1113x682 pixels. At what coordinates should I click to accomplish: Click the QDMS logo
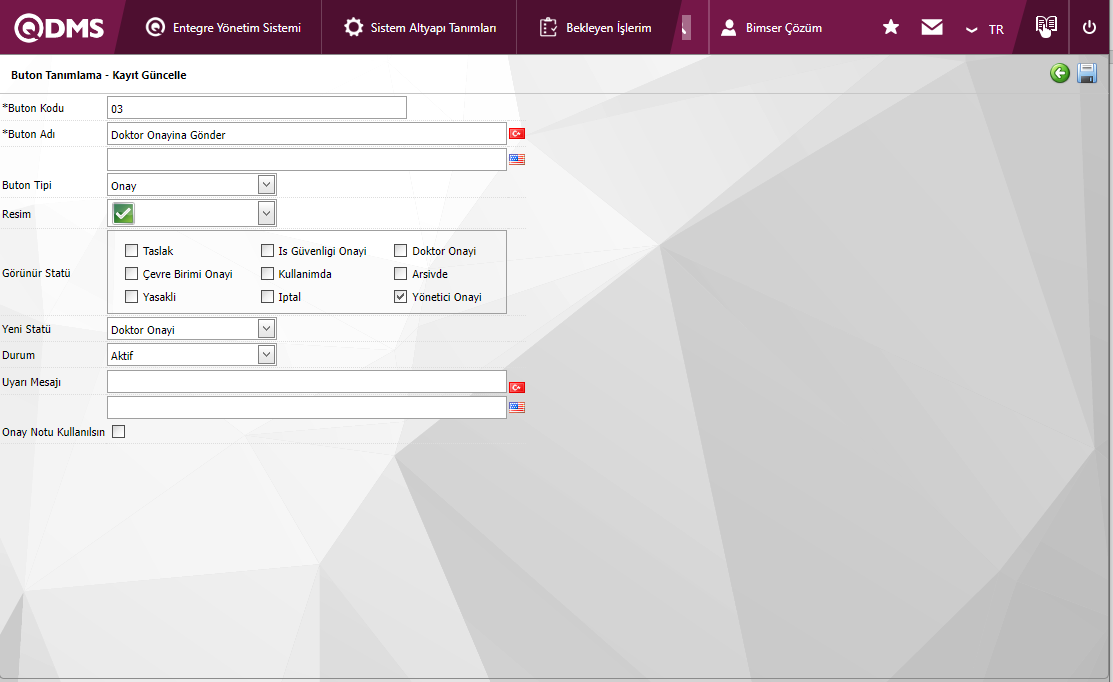[59, 28]
